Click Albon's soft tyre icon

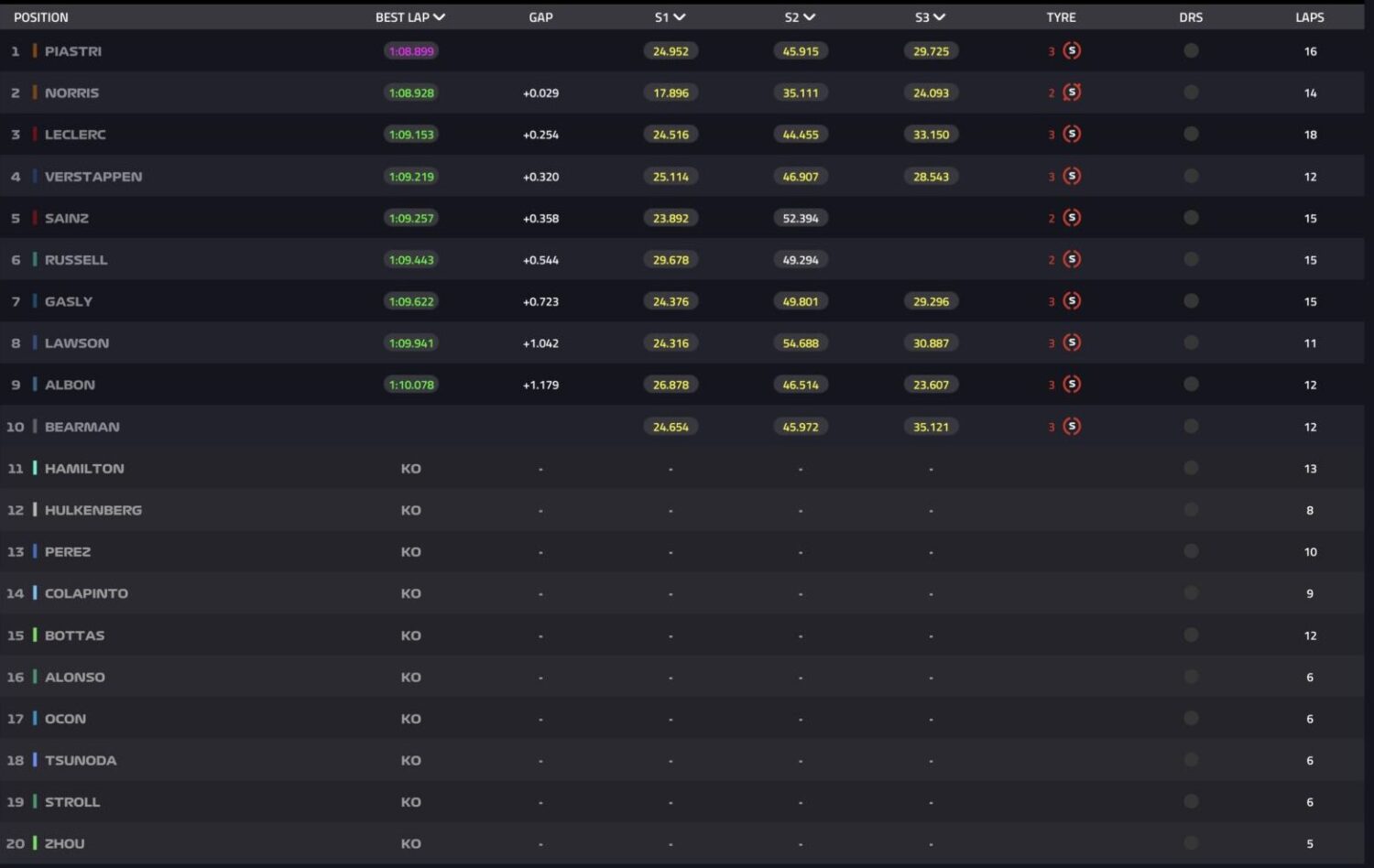point(1072,384)
